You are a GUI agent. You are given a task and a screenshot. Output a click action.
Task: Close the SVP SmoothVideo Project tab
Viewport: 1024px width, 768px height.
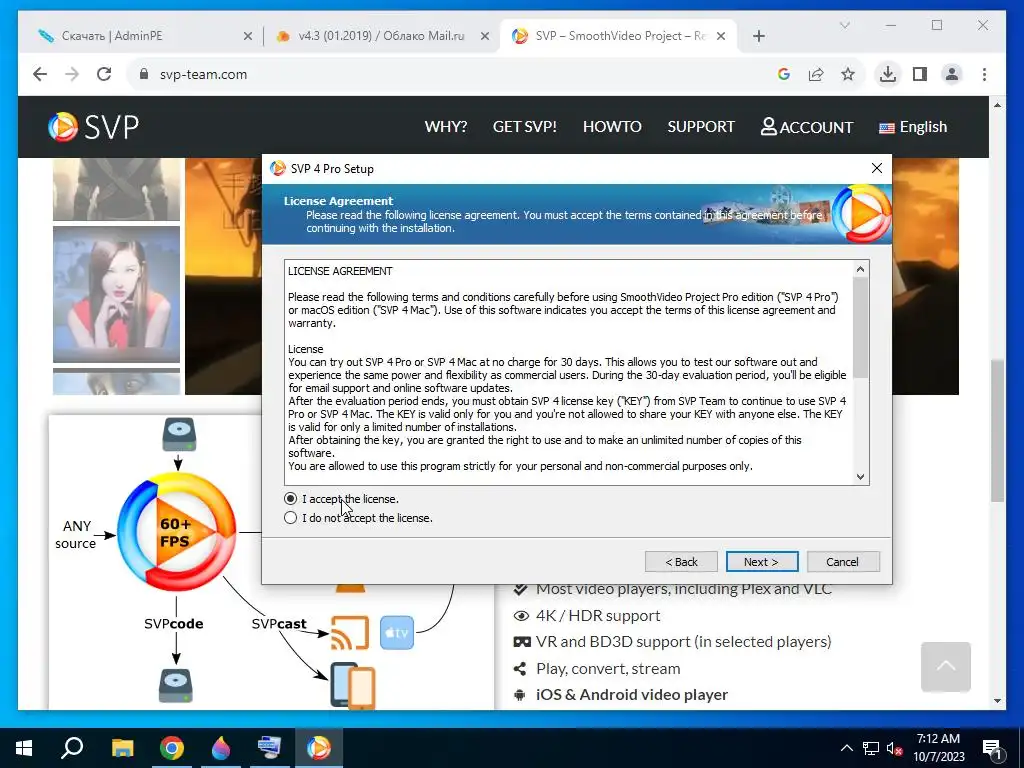[x=721, y=36]
